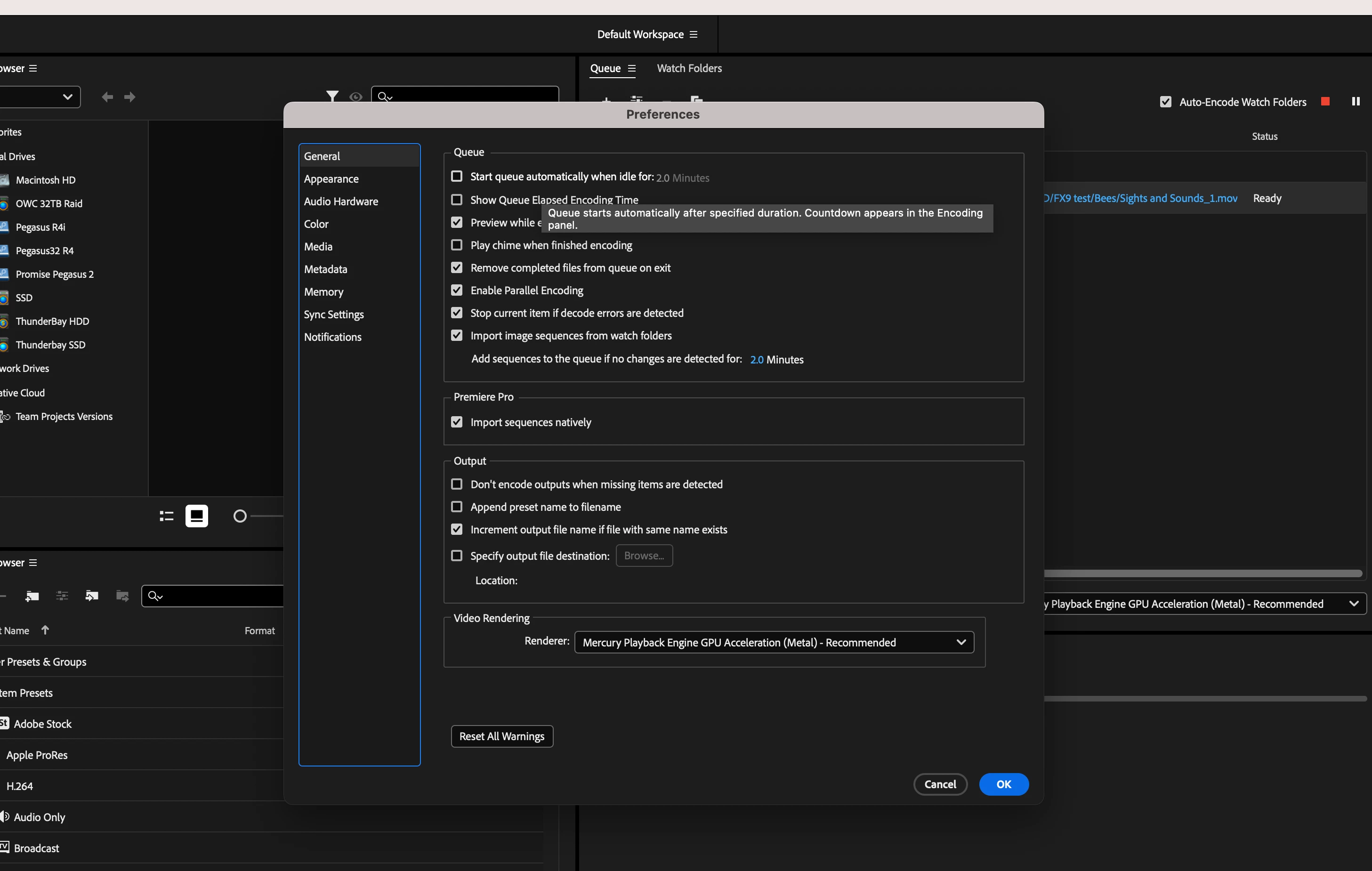
Task: Uncheck Enable Parallel Encoding
Action: tap(456, 290)
